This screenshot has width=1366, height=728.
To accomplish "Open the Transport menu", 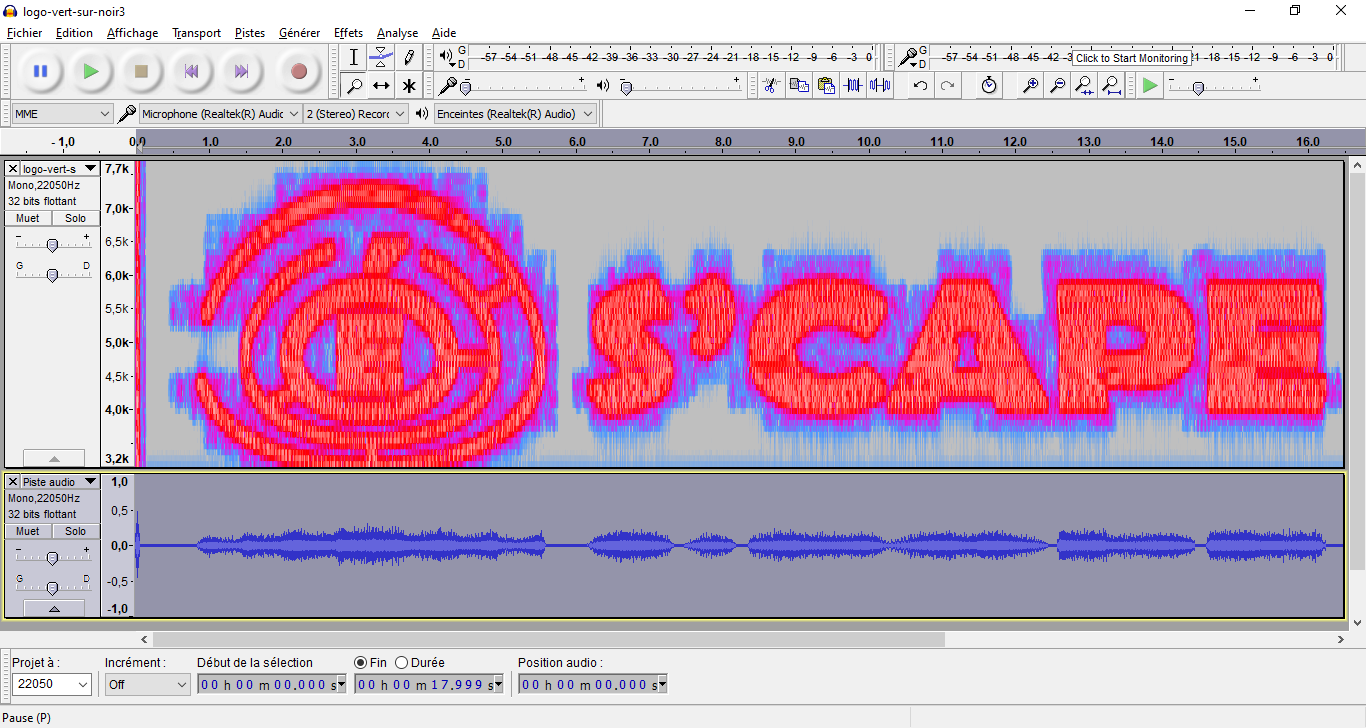I will (x=196, y=33).
